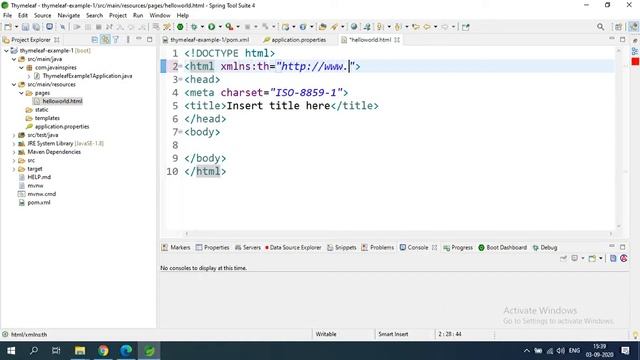Click the Smart Insert status field
This screenshot has width=640, height=360.
pyautogui.click(x=393, y=334)
